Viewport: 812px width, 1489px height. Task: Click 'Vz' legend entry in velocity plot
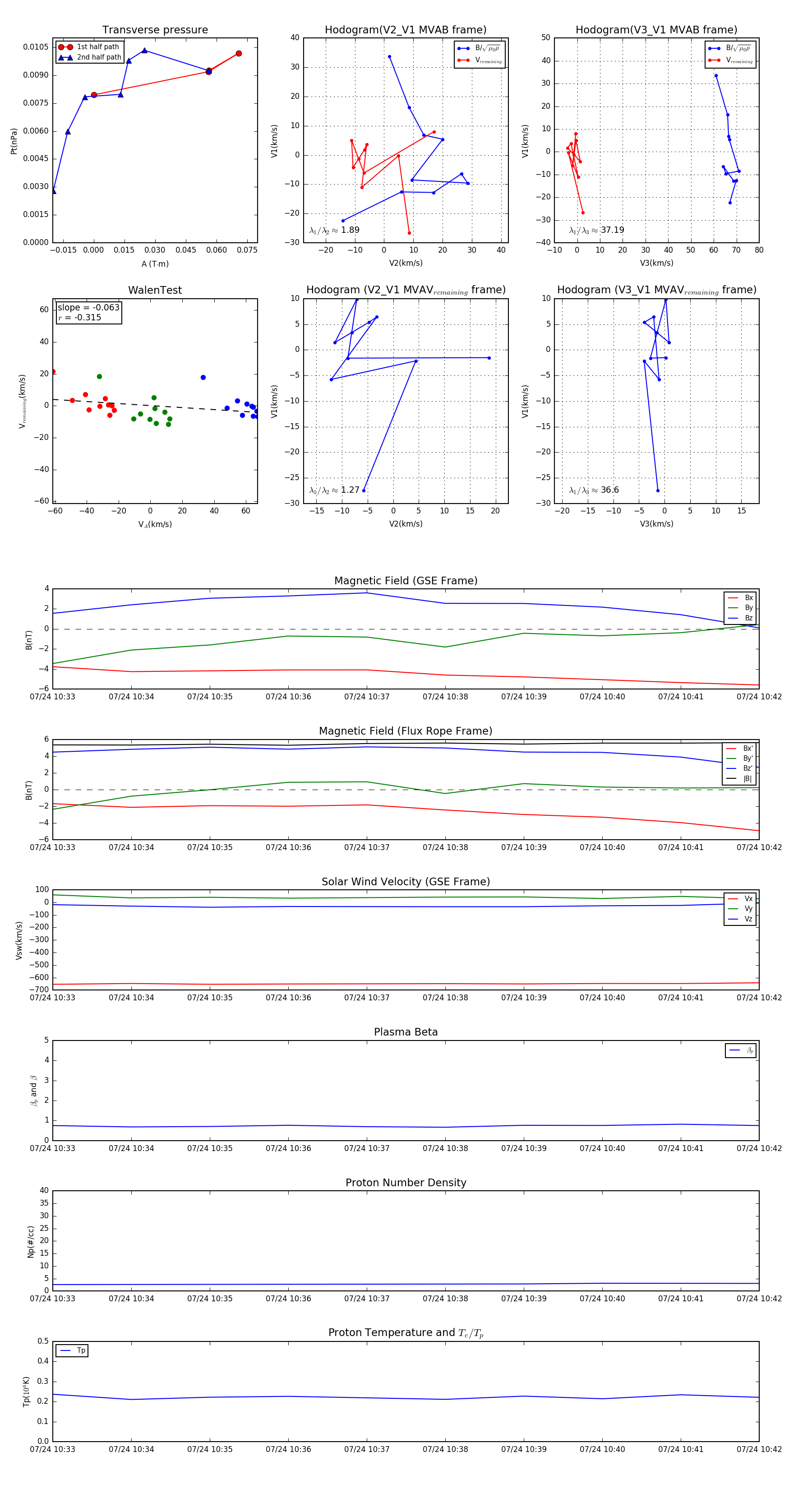point(740,919)
